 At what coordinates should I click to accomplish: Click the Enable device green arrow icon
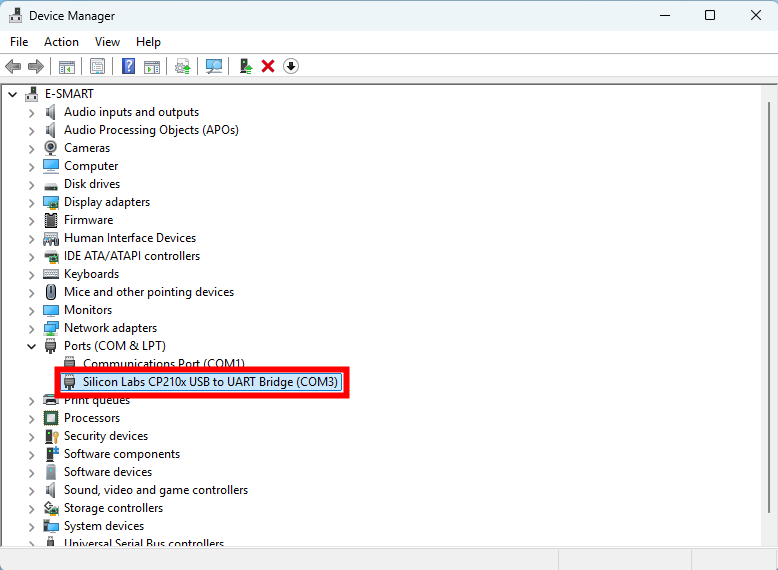(246, 66)
